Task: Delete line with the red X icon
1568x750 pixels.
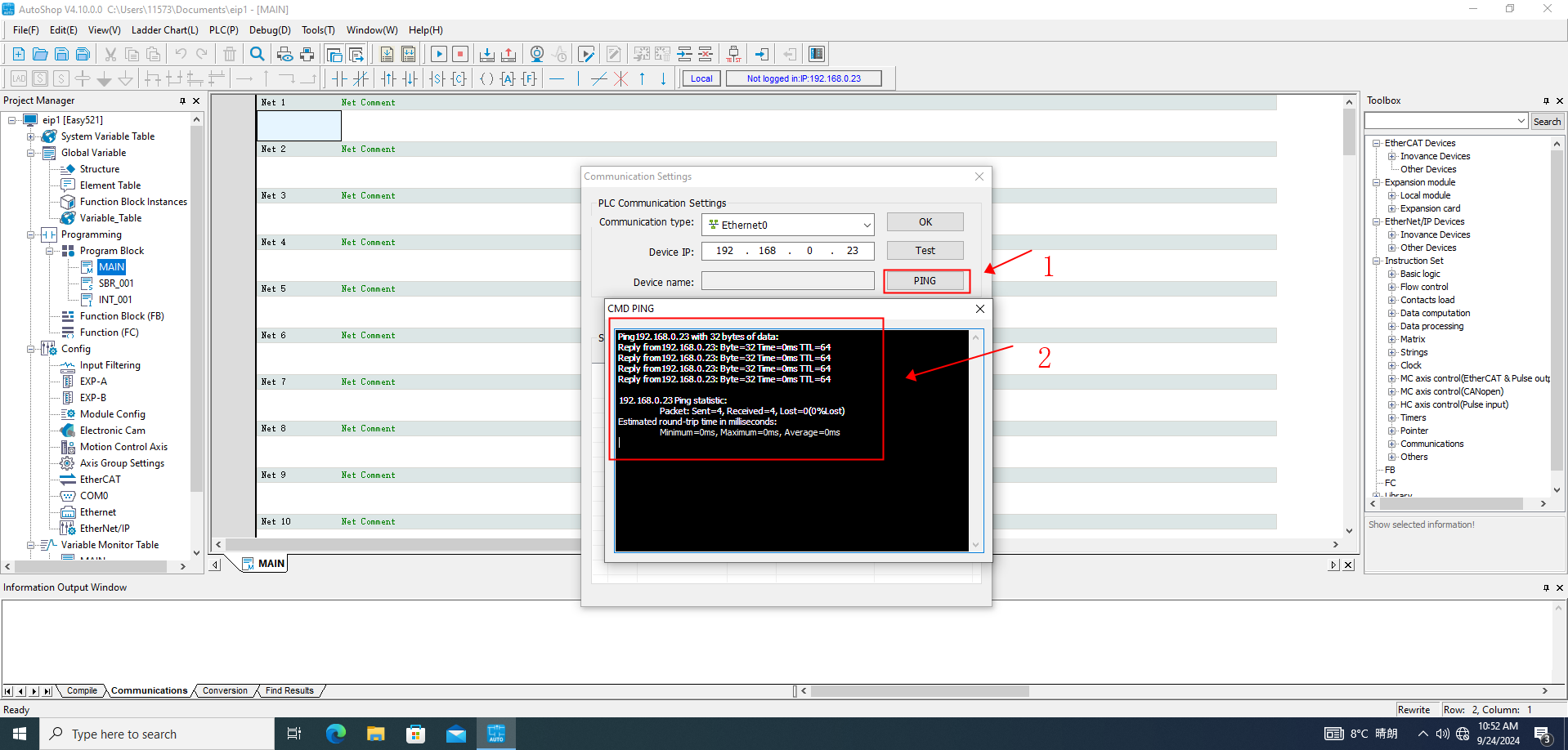Action: [620, 78]
